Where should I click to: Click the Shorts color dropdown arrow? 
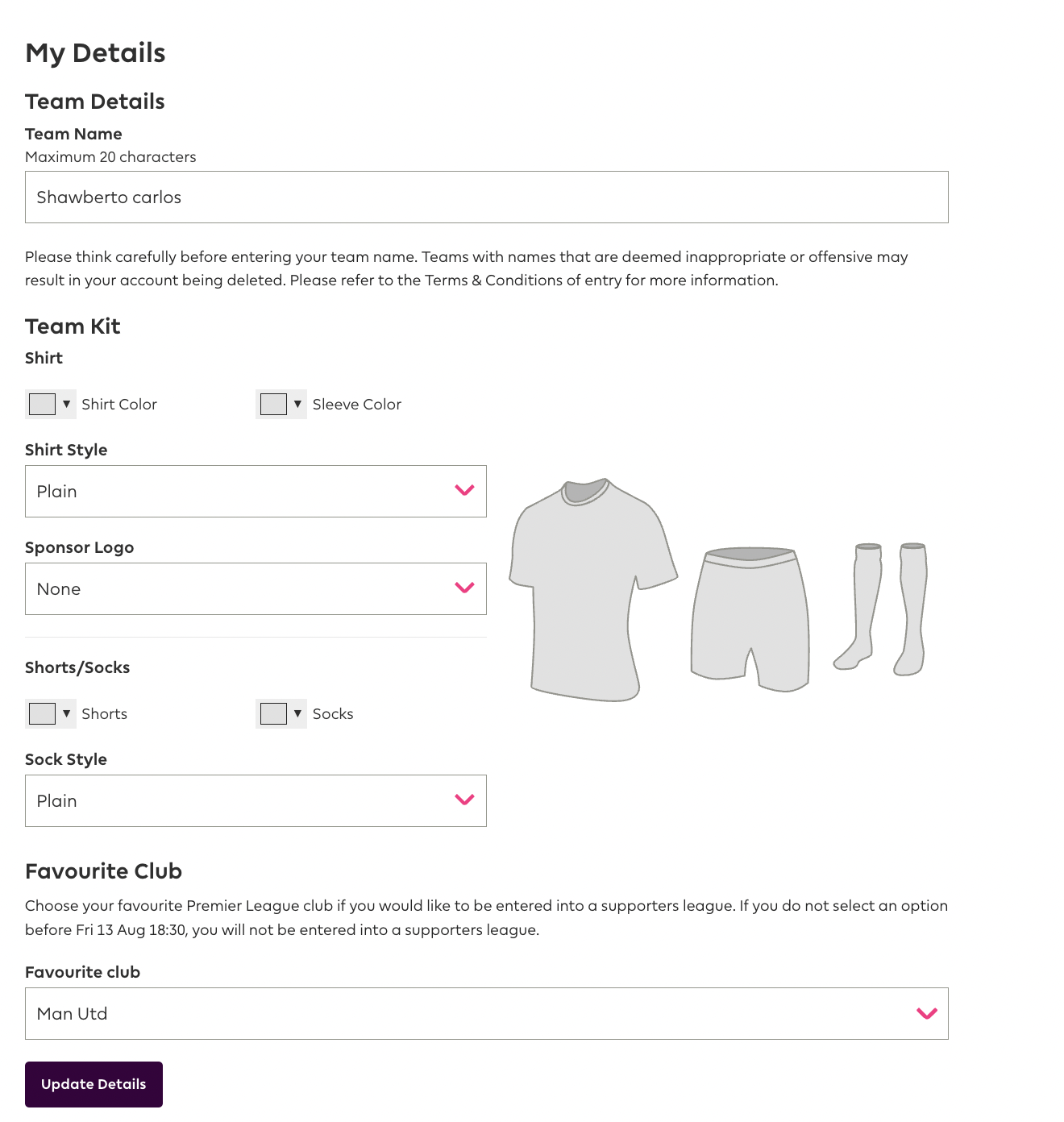point(67,713)
